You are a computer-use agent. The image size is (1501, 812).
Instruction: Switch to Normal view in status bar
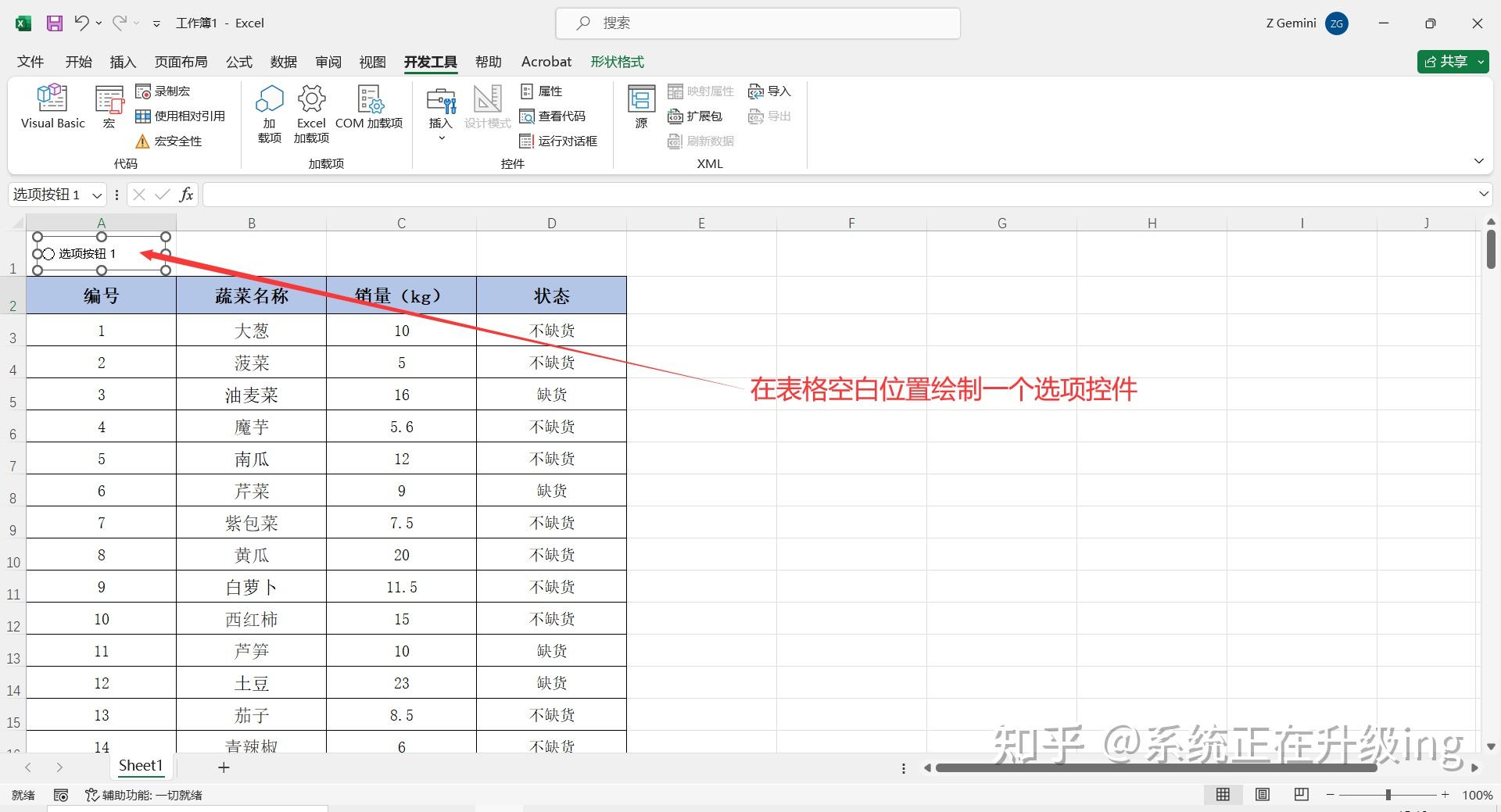pos(1223,795)
